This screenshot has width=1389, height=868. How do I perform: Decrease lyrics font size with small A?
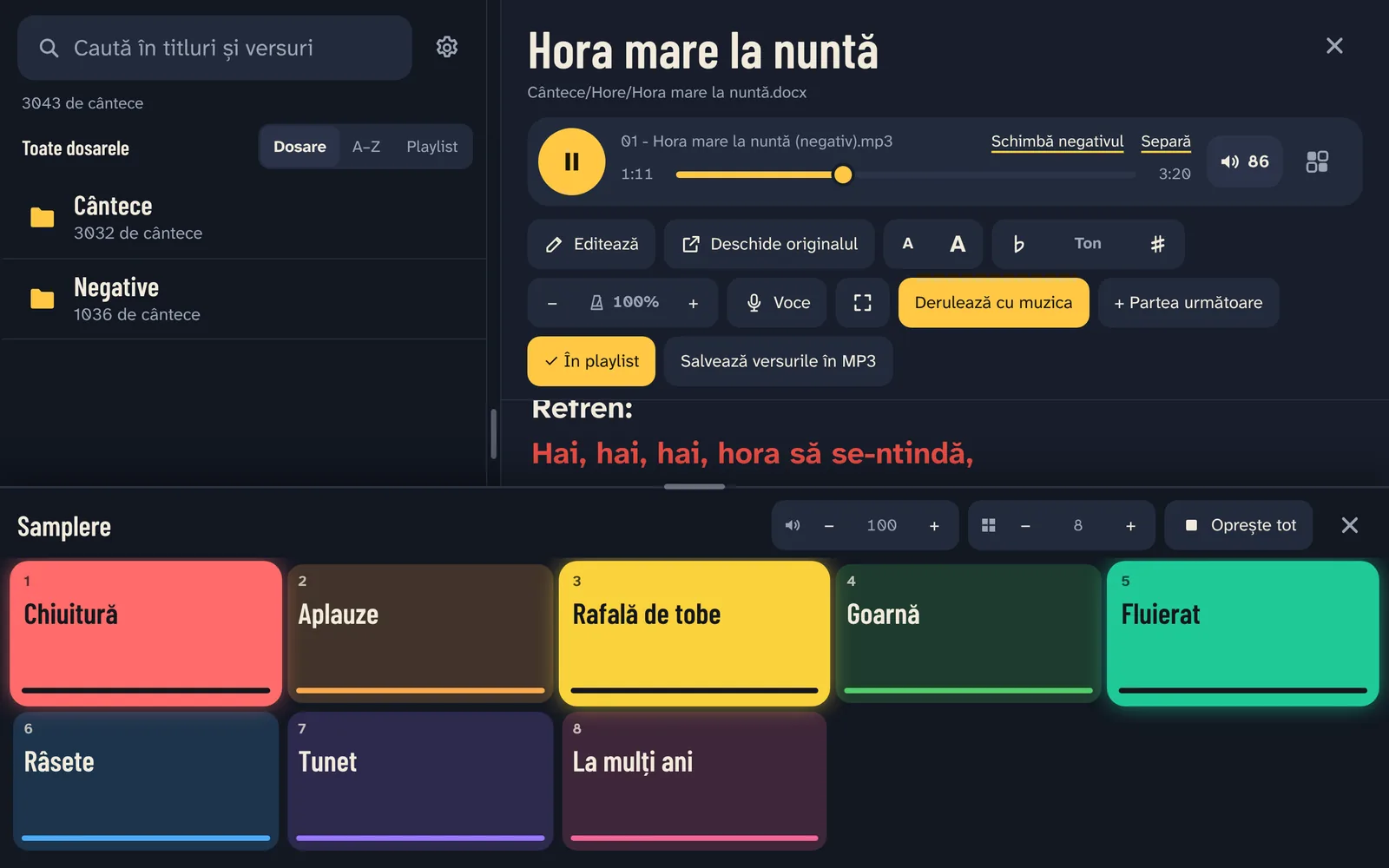coord(908,244)
